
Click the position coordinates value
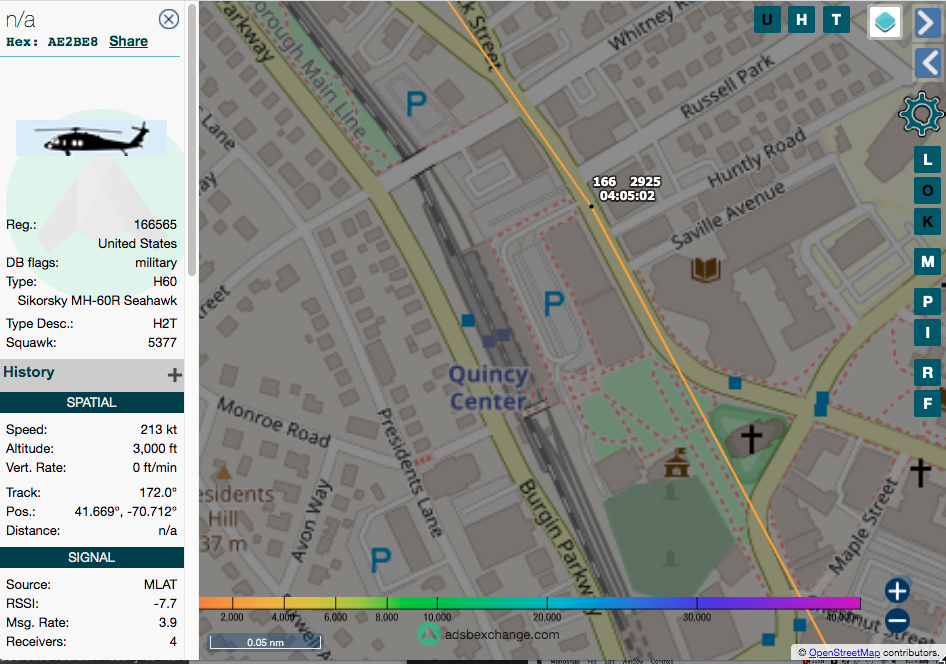click(125, 511)
